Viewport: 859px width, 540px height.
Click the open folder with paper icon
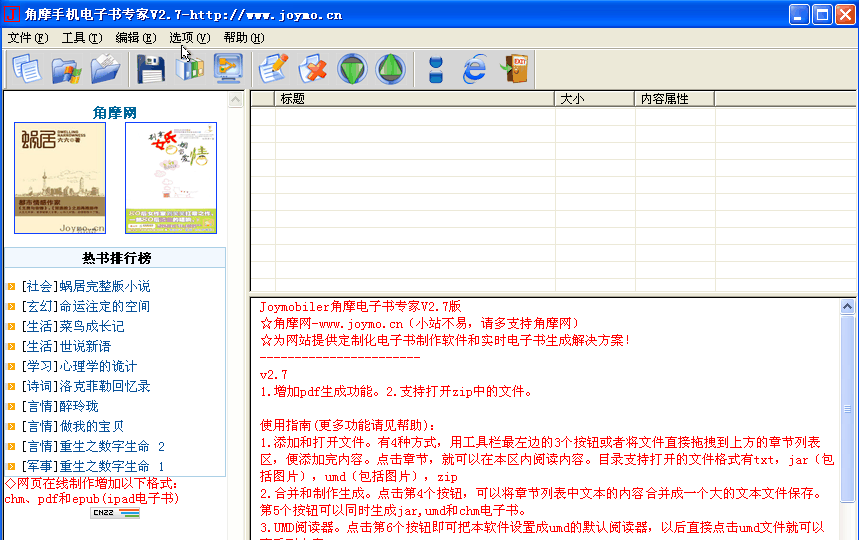point(105,70)
